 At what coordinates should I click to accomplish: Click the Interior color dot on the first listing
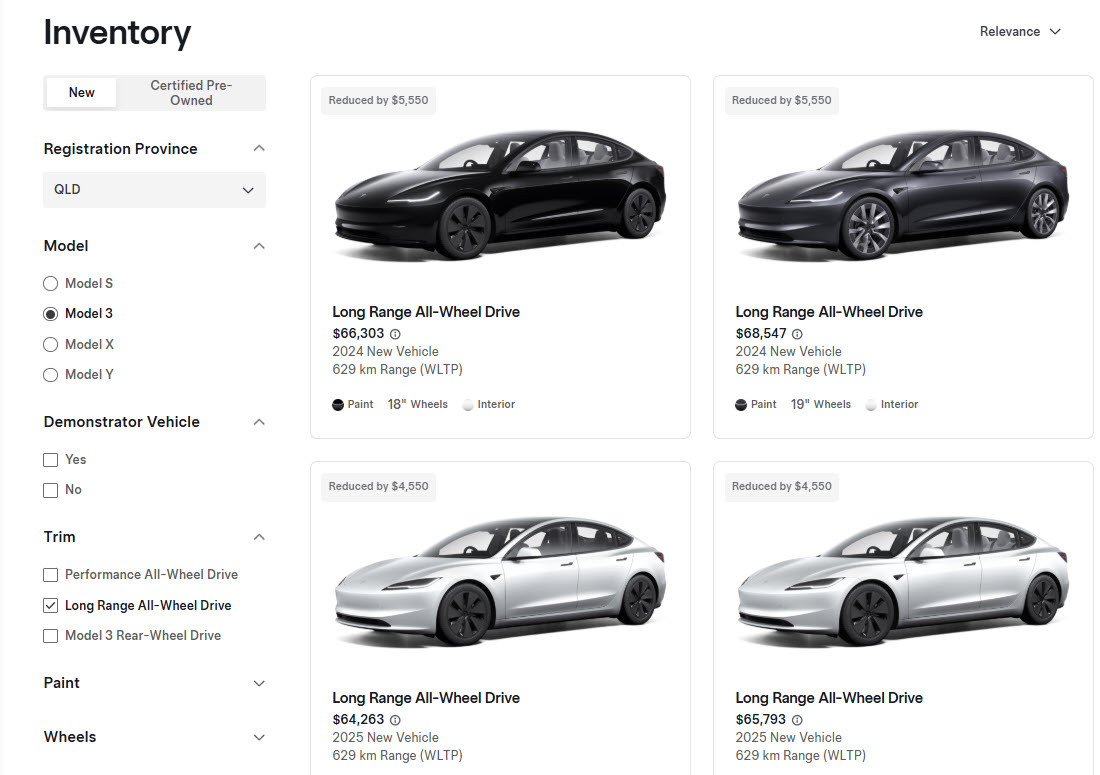(467, 404)
